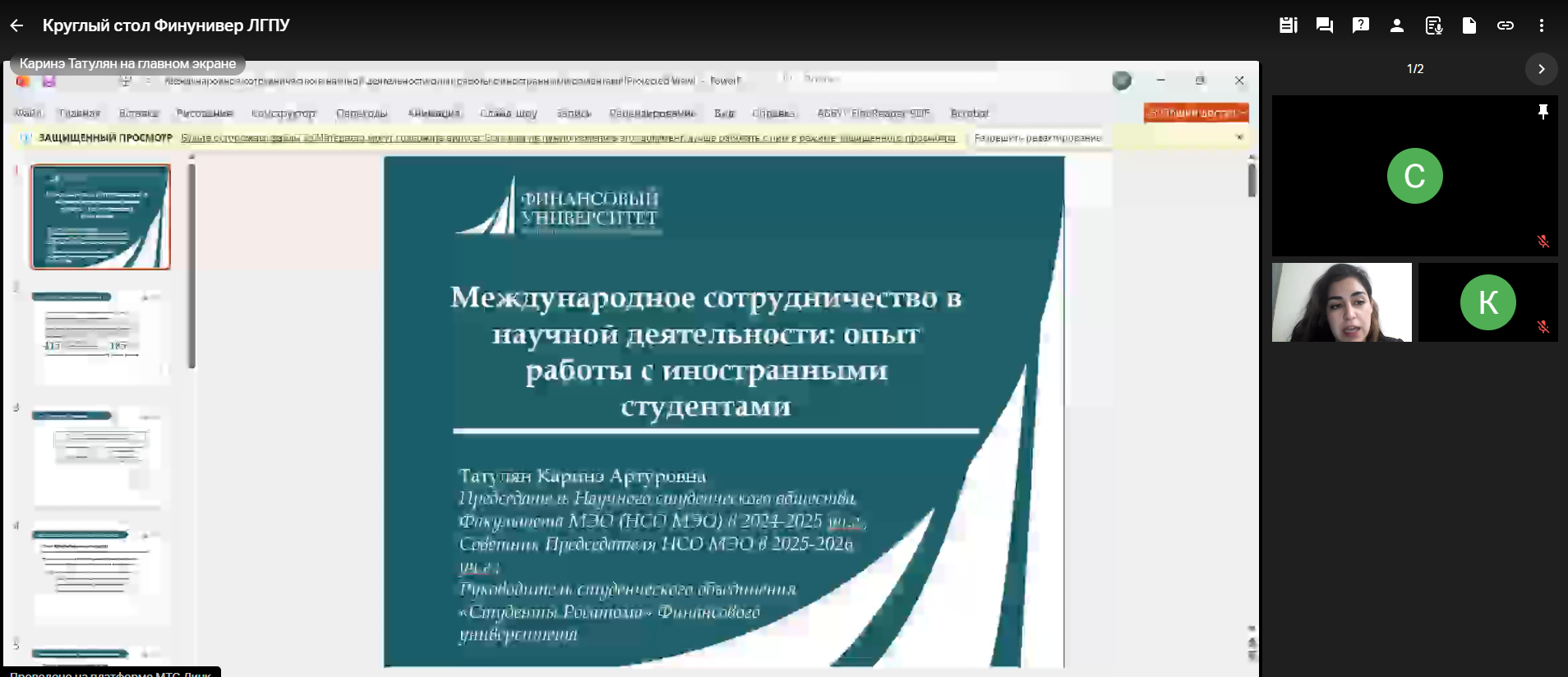Click the slide thumbnail pane scrollbar
The width and height of the screenshot is (1568, 677).
(x=191, y=265)
